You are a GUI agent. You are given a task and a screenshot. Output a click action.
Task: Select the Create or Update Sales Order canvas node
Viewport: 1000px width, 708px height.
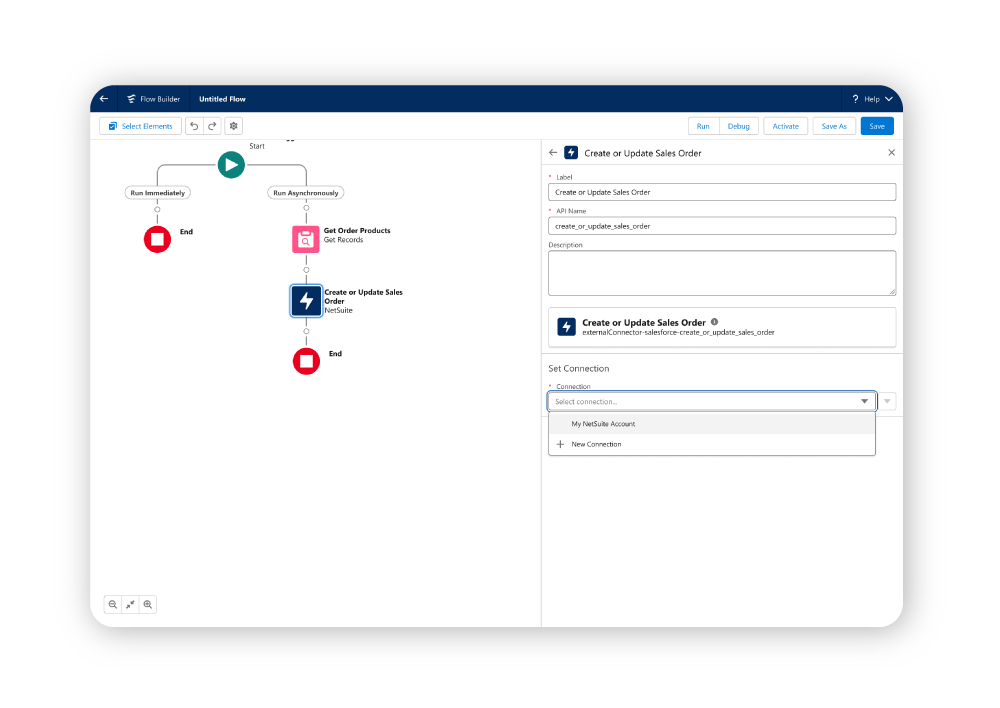[306, 301]
